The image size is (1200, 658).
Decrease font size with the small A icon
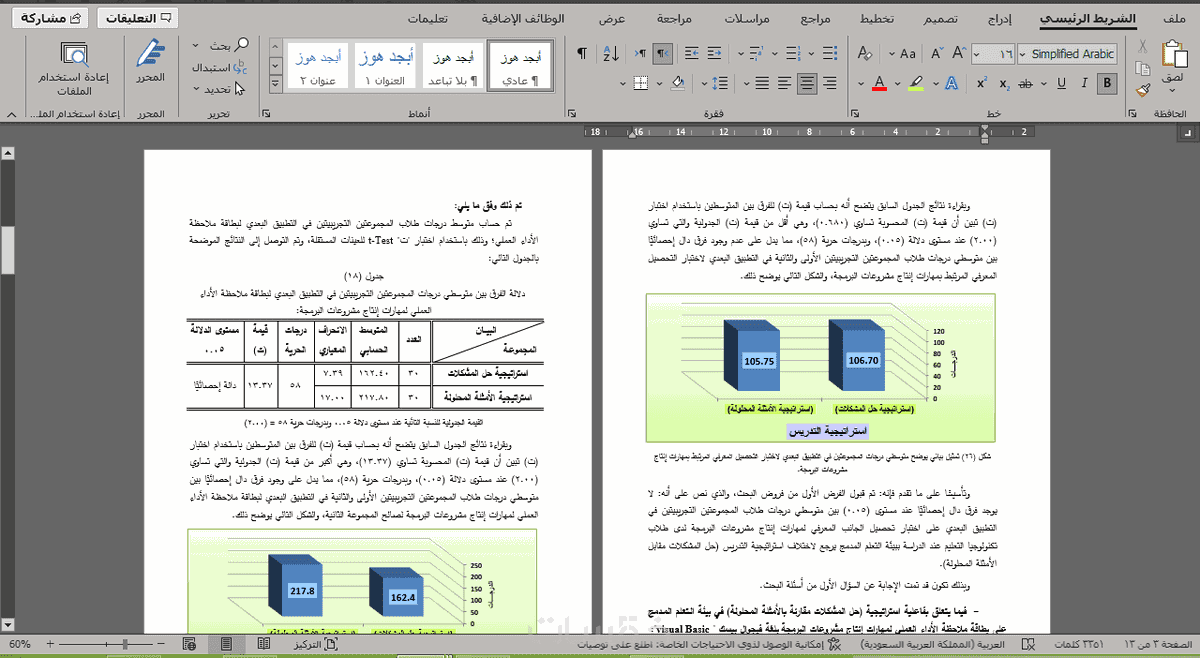click(x=937, y=53)
